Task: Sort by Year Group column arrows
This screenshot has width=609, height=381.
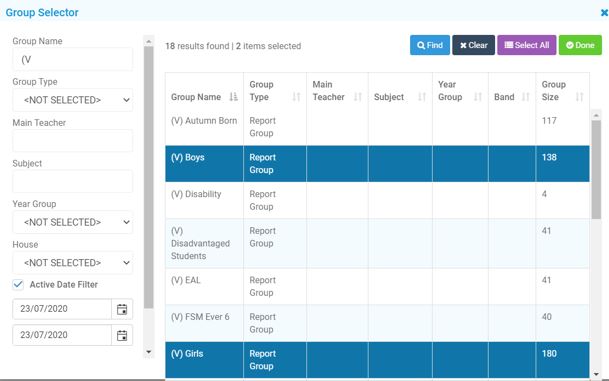Action: 478,97
